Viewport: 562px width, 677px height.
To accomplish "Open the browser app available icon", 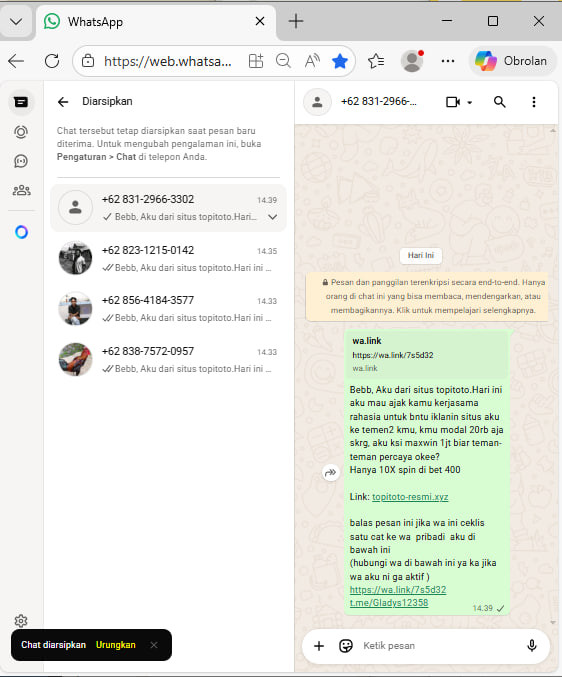I will click(x=256, y=61).
